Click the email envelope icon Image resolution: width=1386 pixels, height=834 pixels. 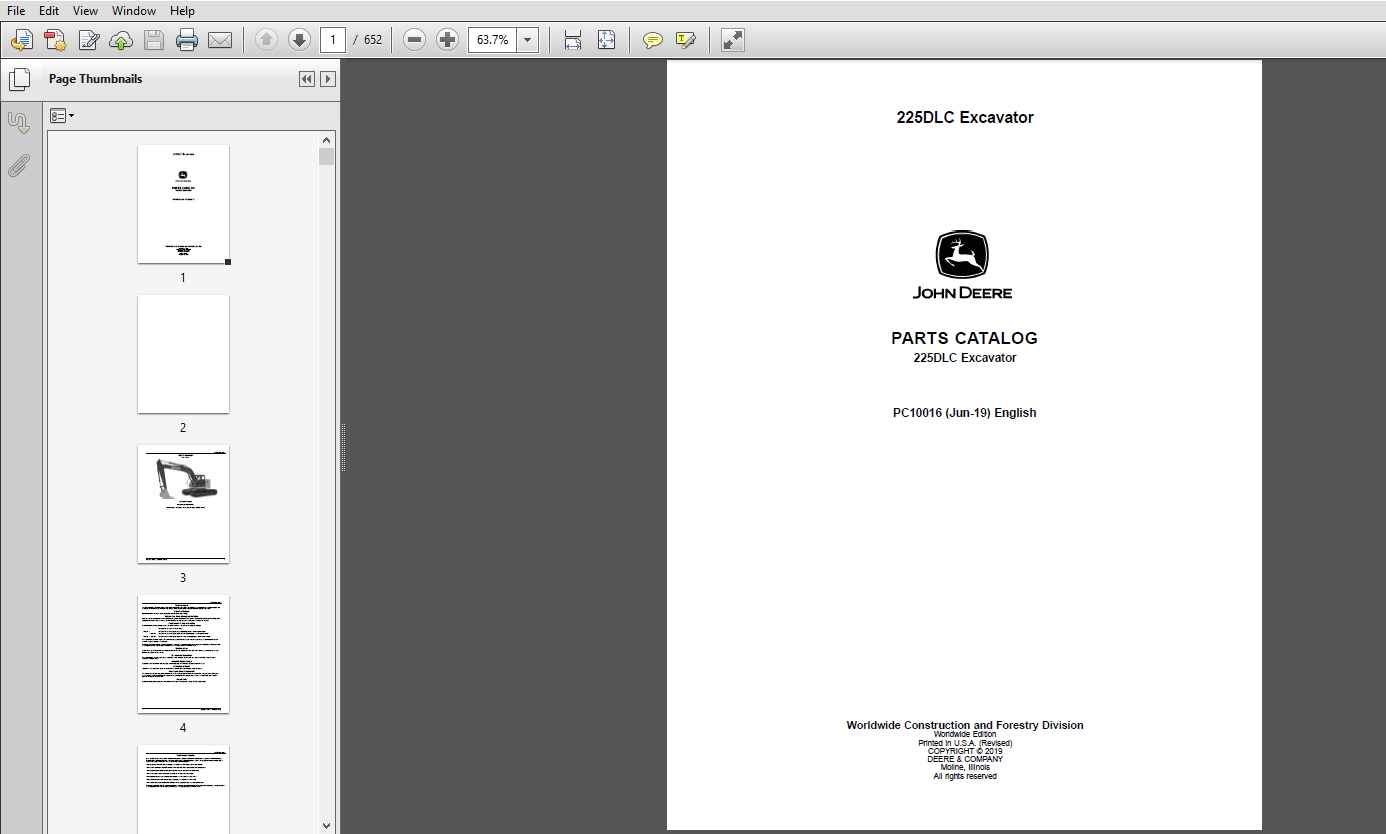click(x=219, y=40)
